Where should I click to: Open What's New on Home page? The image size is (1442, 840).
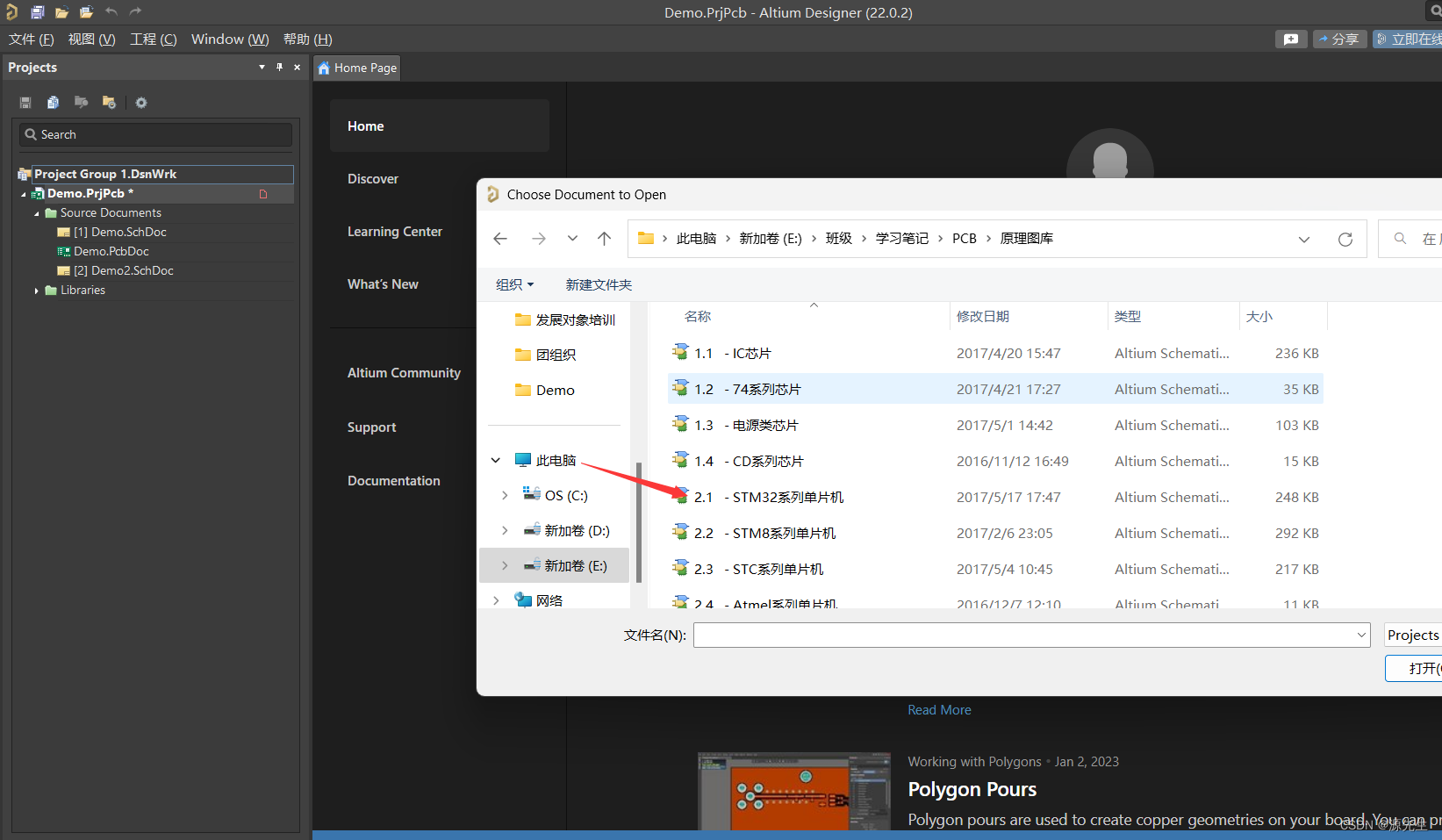point(383,284)
